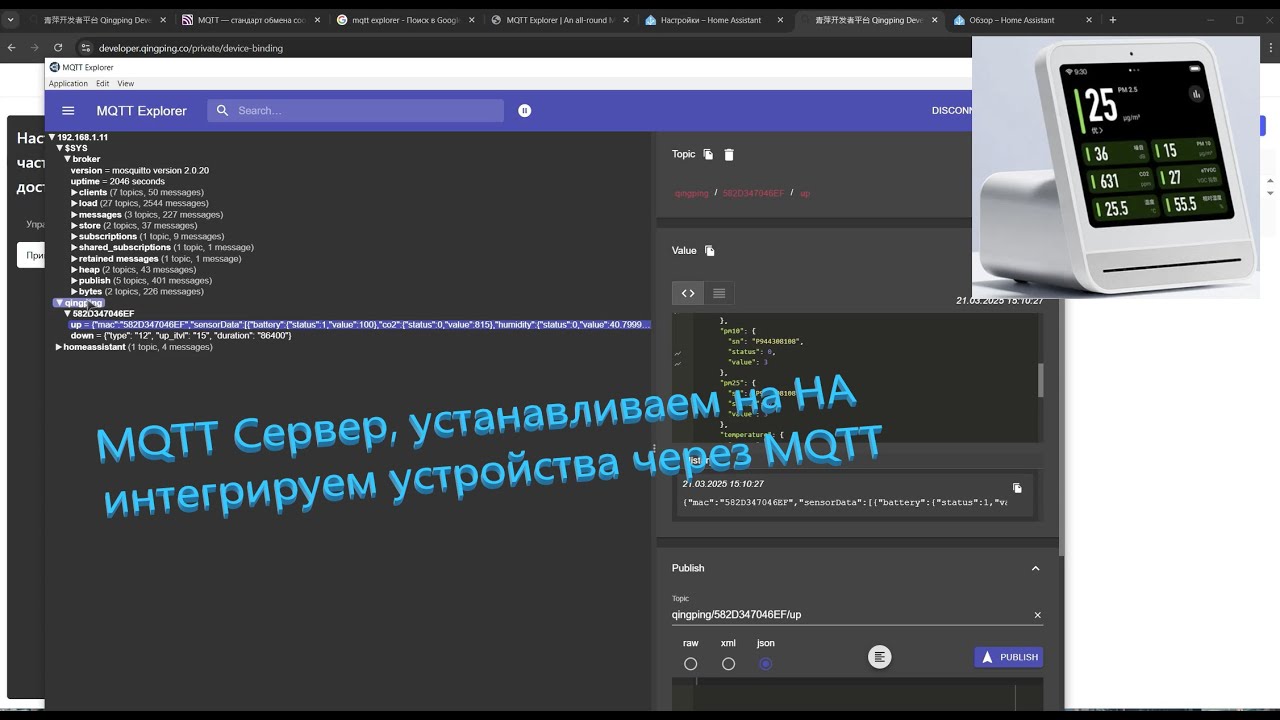Select the 582D347046EF device tree node
This screenshot has height=720, width=1280.
click(x=103, y=314)
